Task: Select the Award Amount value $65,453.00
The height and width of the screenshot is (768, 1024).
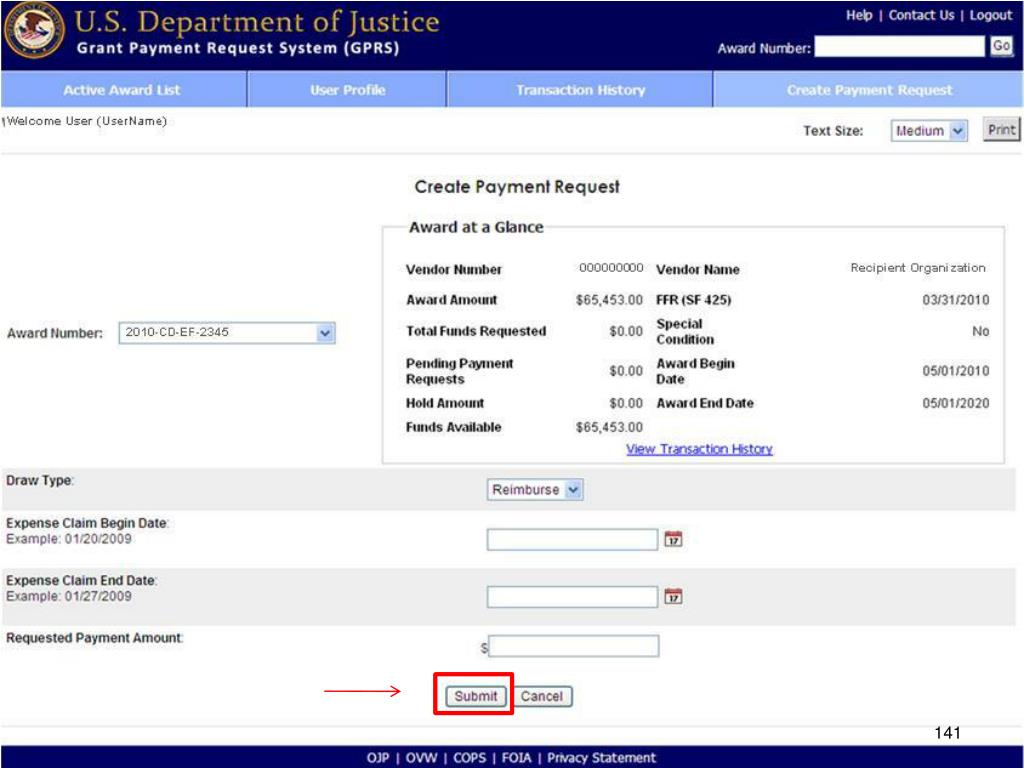Action: pyautogui.click(x=609, y=300)
